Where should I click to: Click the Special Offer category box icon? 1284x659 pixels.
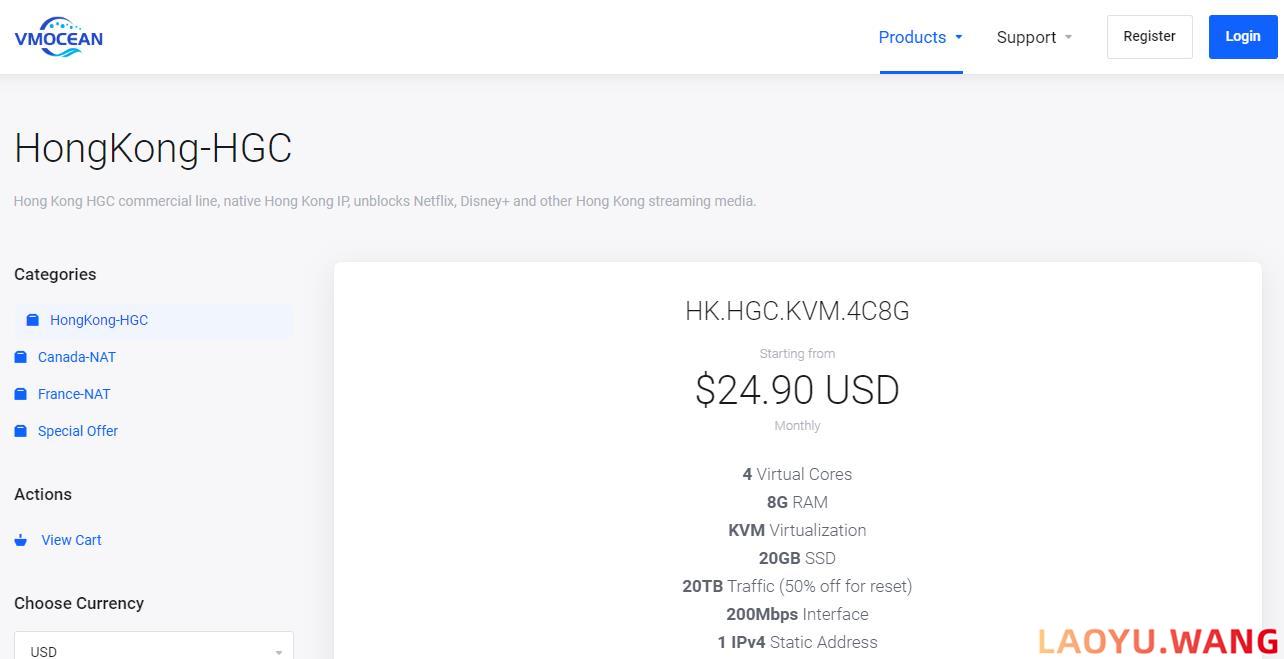click(x=21, y=431)
